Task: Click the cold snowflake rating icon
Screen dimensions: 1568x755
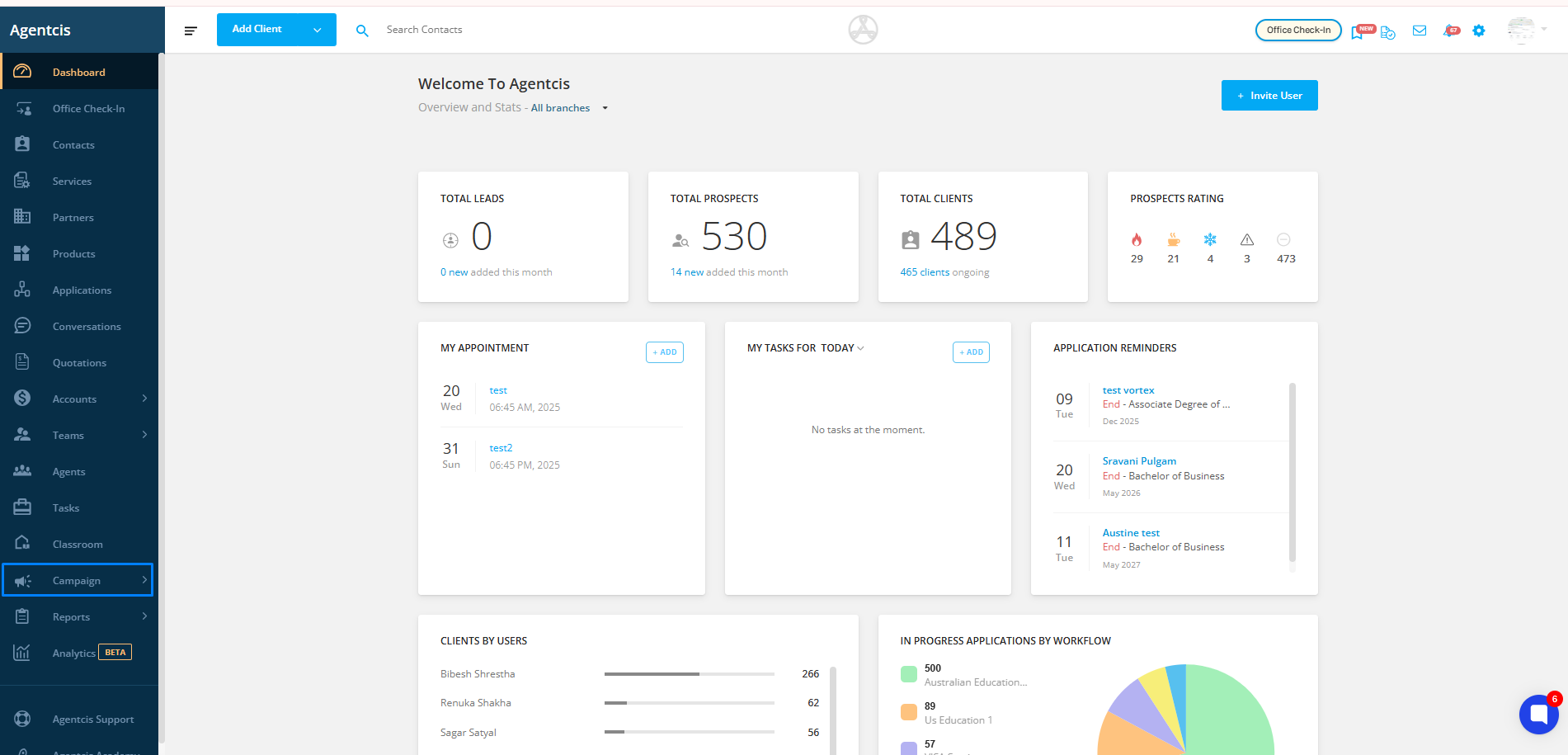Action: (1210, 239)
